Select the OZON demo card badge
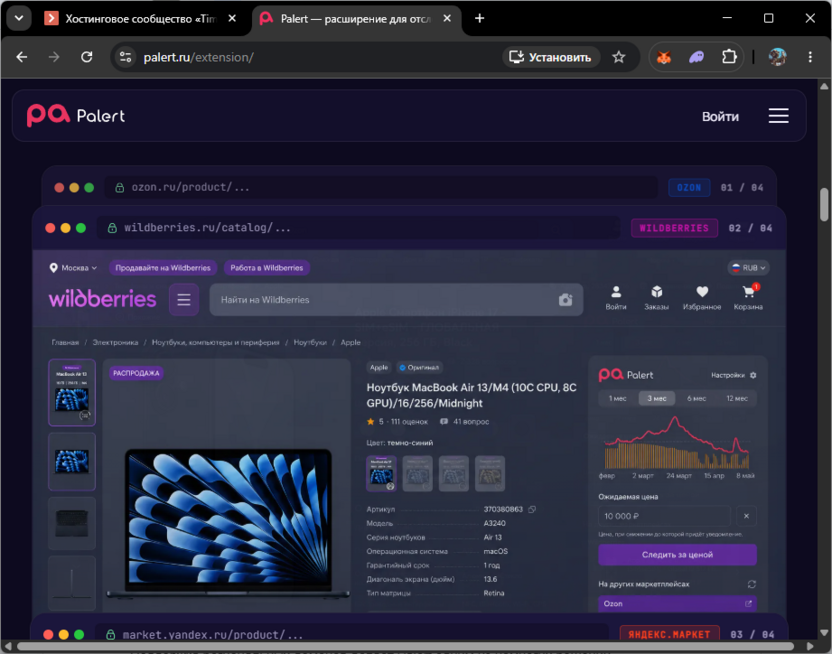Screen dimensions: 832x654 (x=689, y=187)
